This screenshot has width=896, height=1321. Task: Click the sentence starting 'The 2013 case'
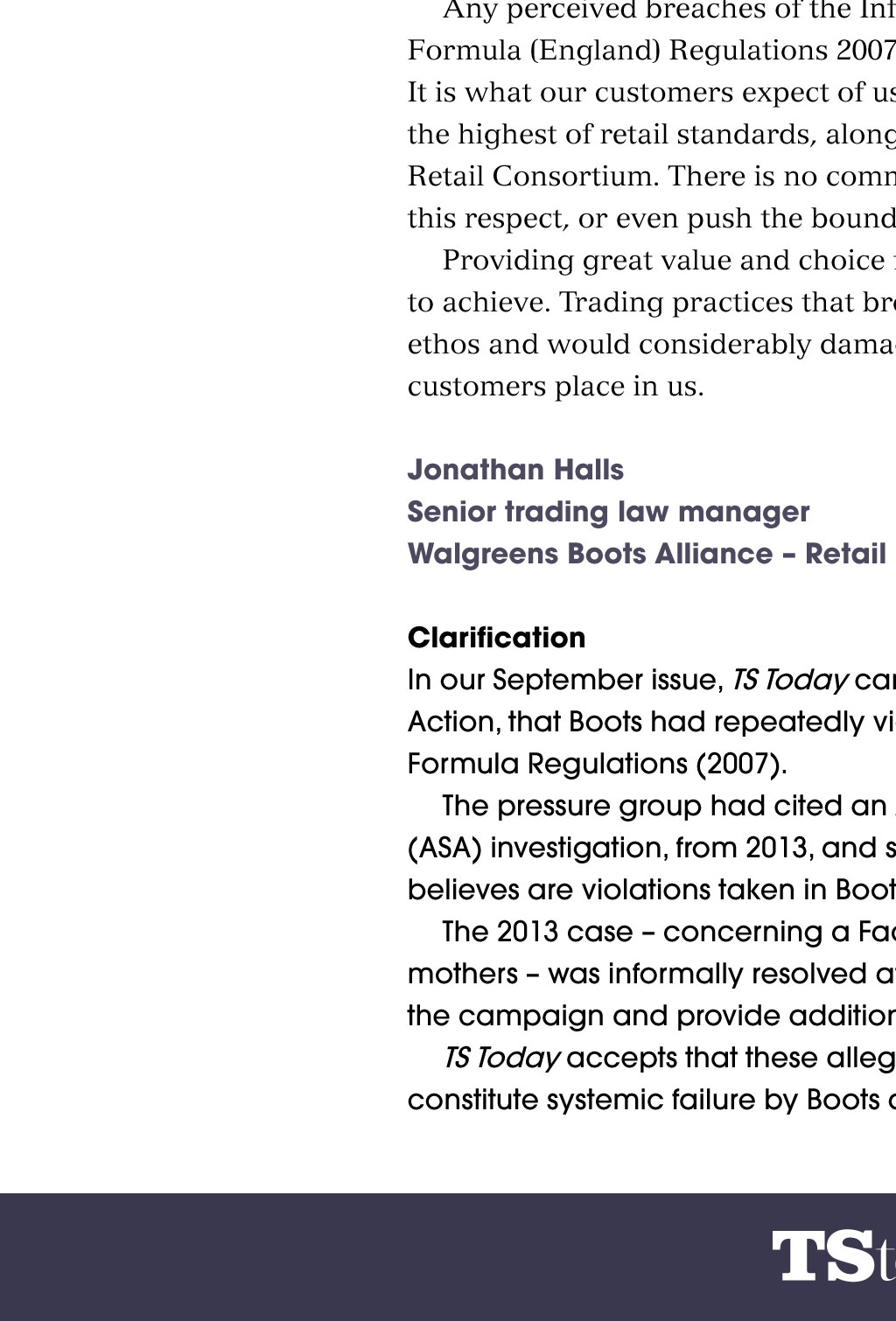tap(668, 932)
